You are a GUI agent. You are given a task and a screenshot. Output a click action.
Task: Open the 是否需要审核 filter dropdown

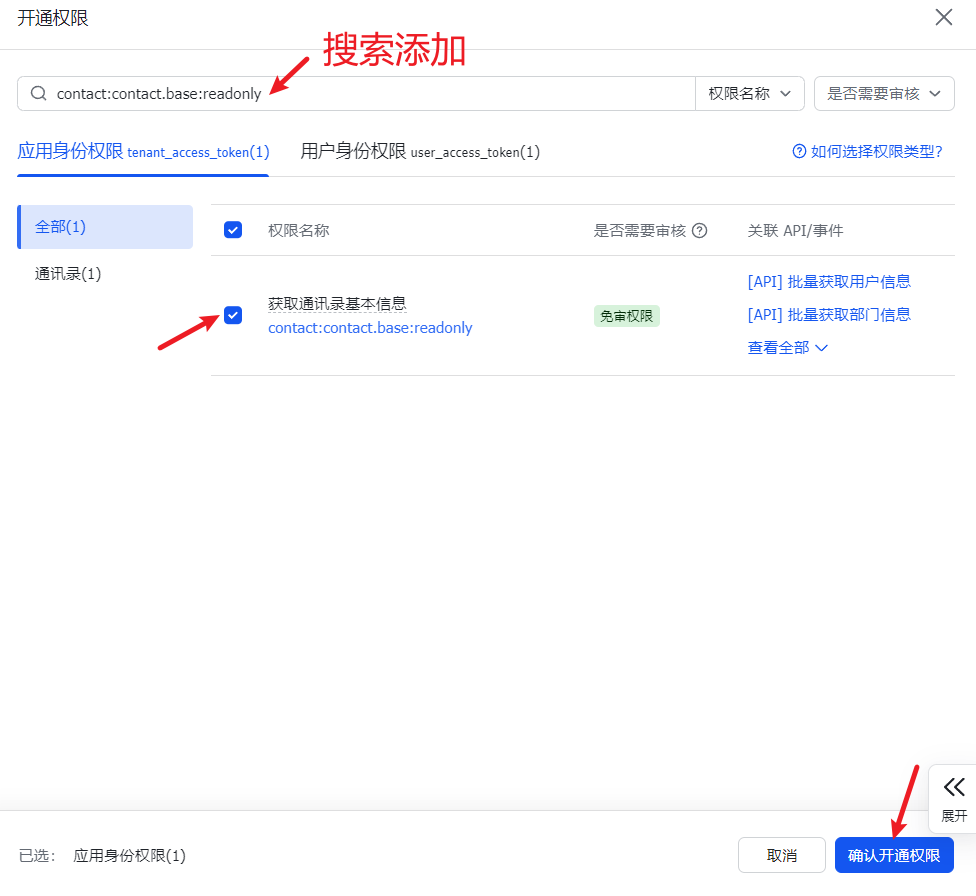coord(884,93)
